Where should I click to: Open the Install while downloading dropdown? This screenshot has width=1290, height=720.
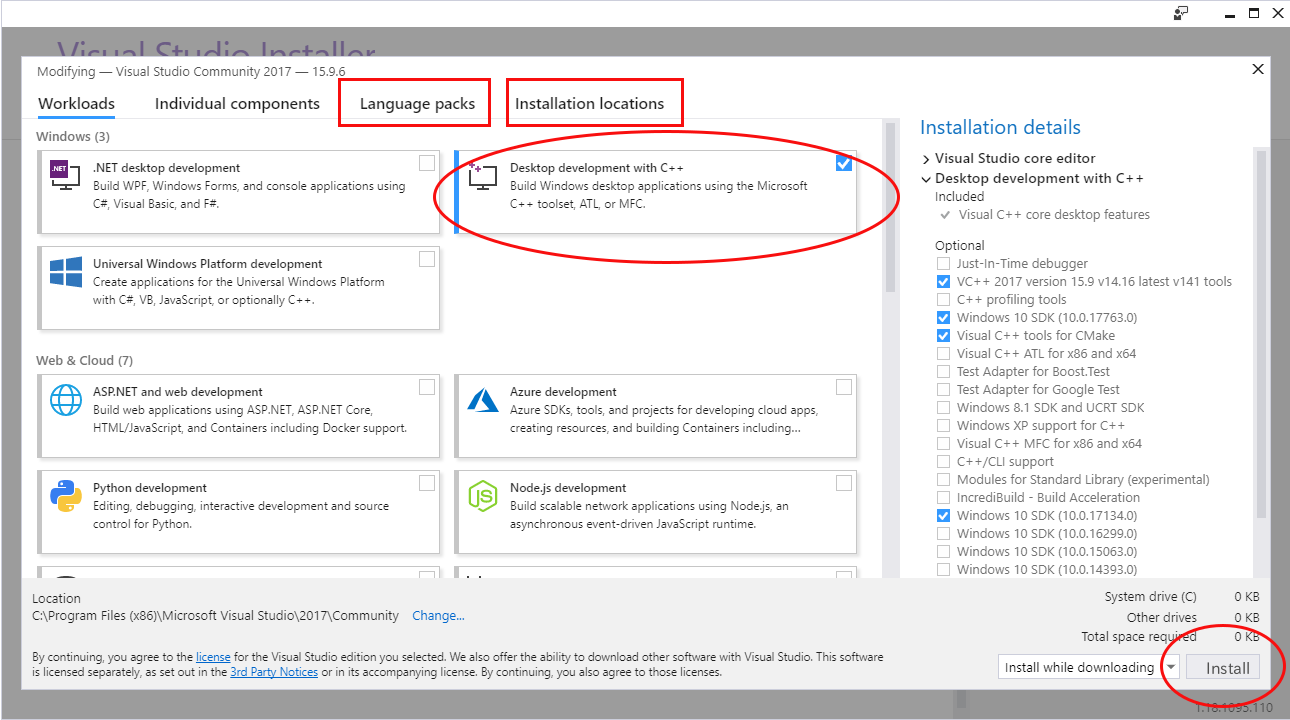coord(1170,667)
